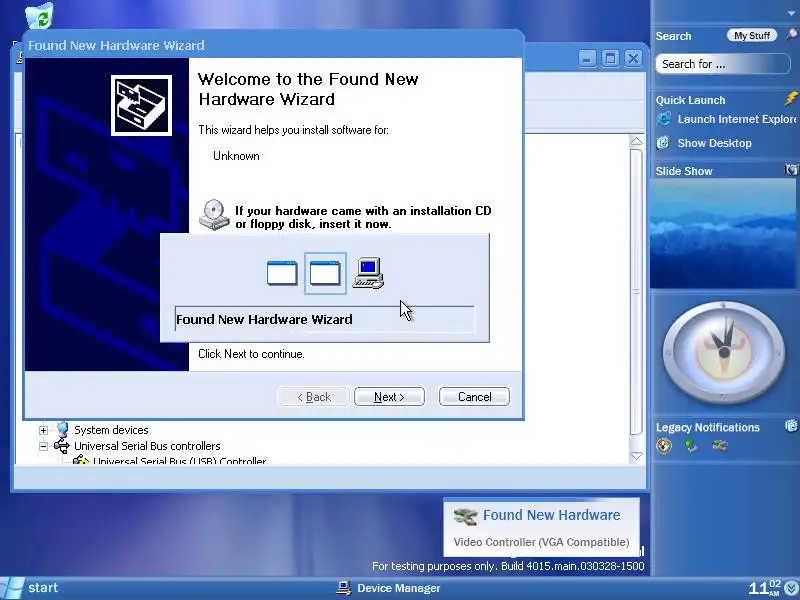
Task: Click Device Manager taskbar button
Action: (x=389, y=588)
